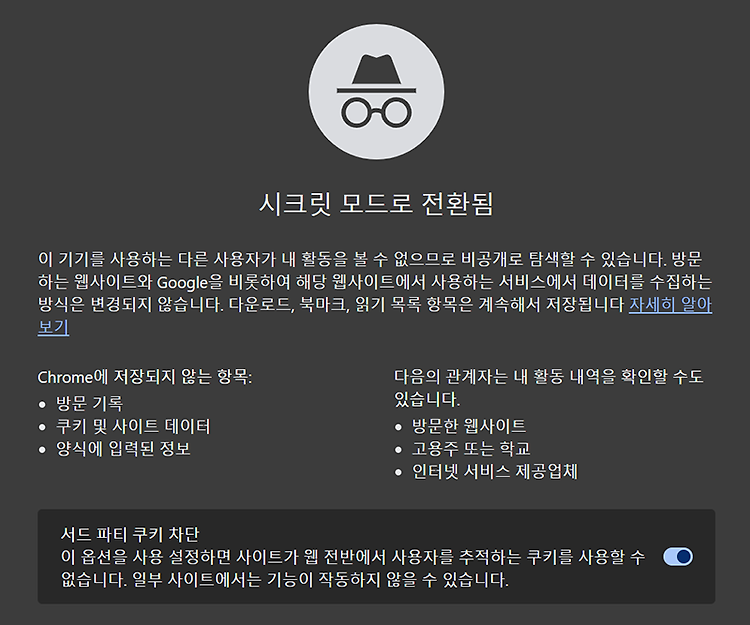
Task: Click the cookie option description starting 이 옵션을
Action: 353,568
